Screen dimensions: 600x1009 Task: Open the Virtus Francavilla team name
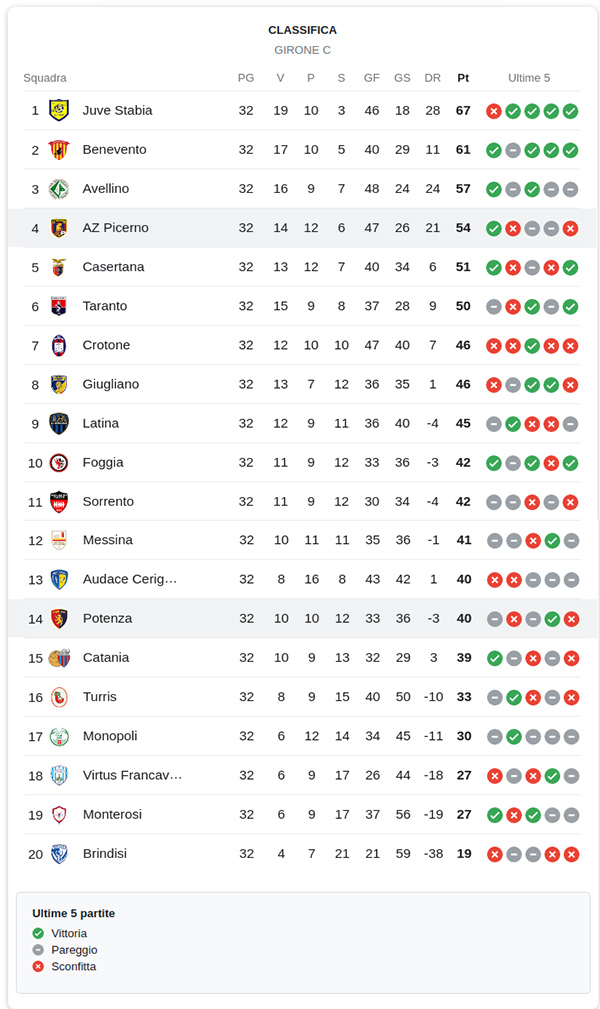point(132,775)
